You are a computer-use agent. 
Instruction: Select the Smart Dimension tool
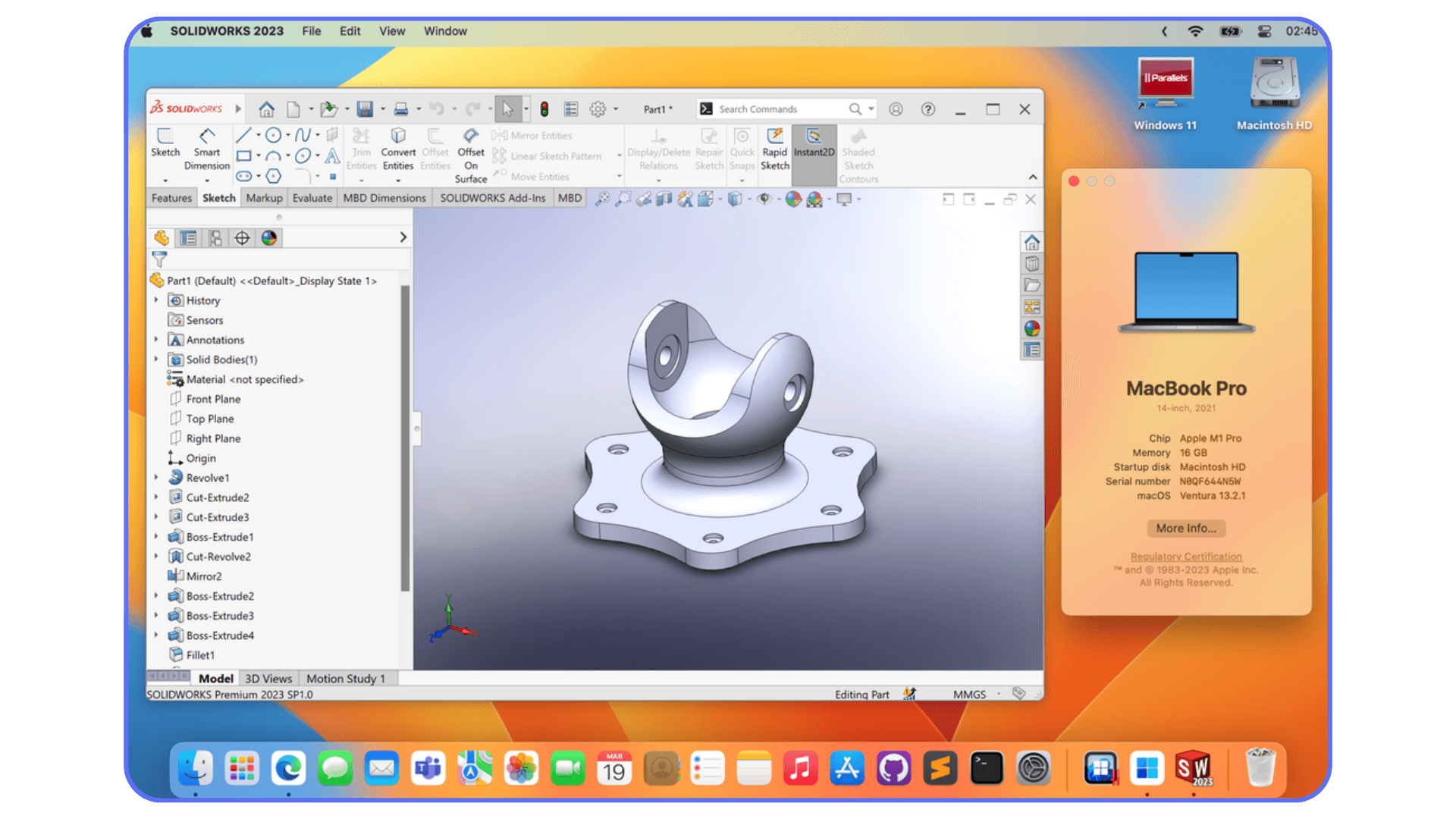tap(206, 149)
